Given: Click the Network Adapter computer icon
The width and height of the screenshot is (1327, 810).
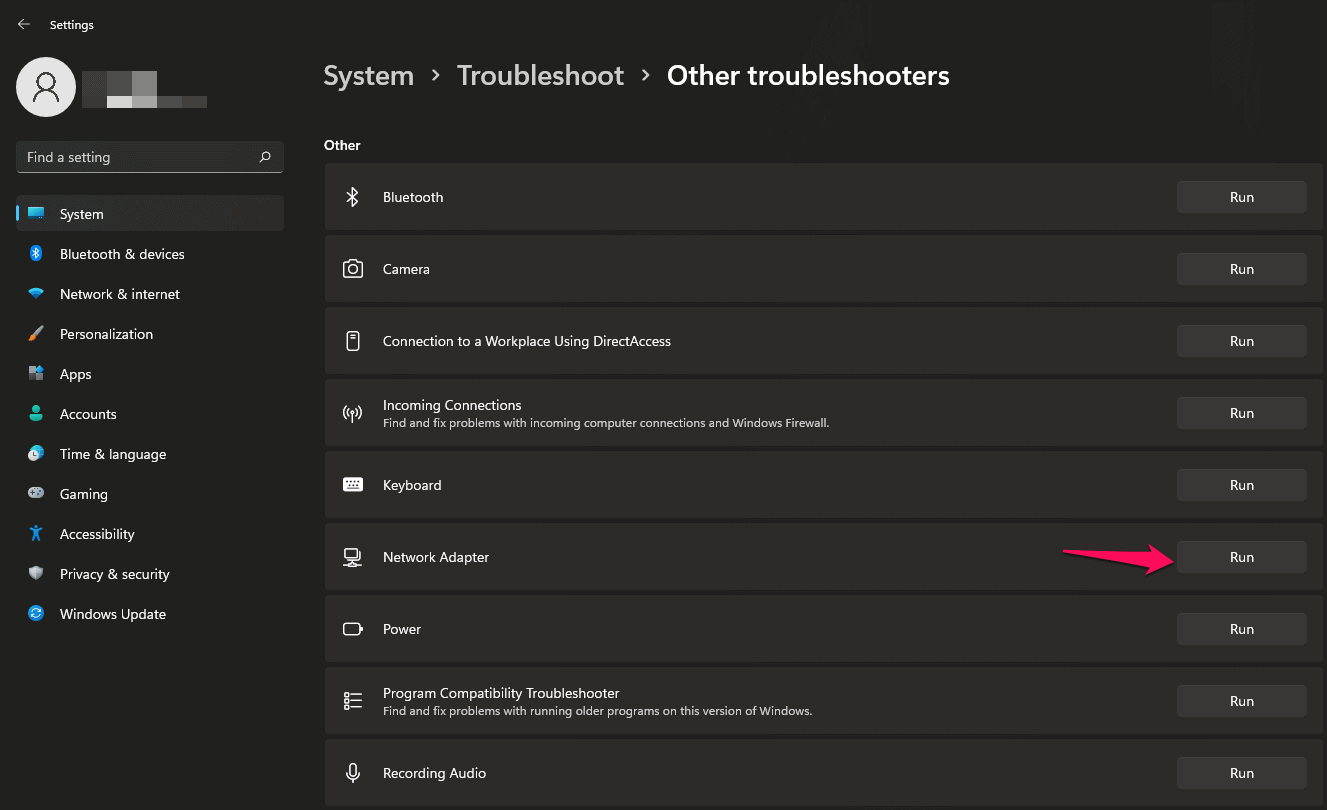Looking at the screenshot, I should [x=353, y=557].
